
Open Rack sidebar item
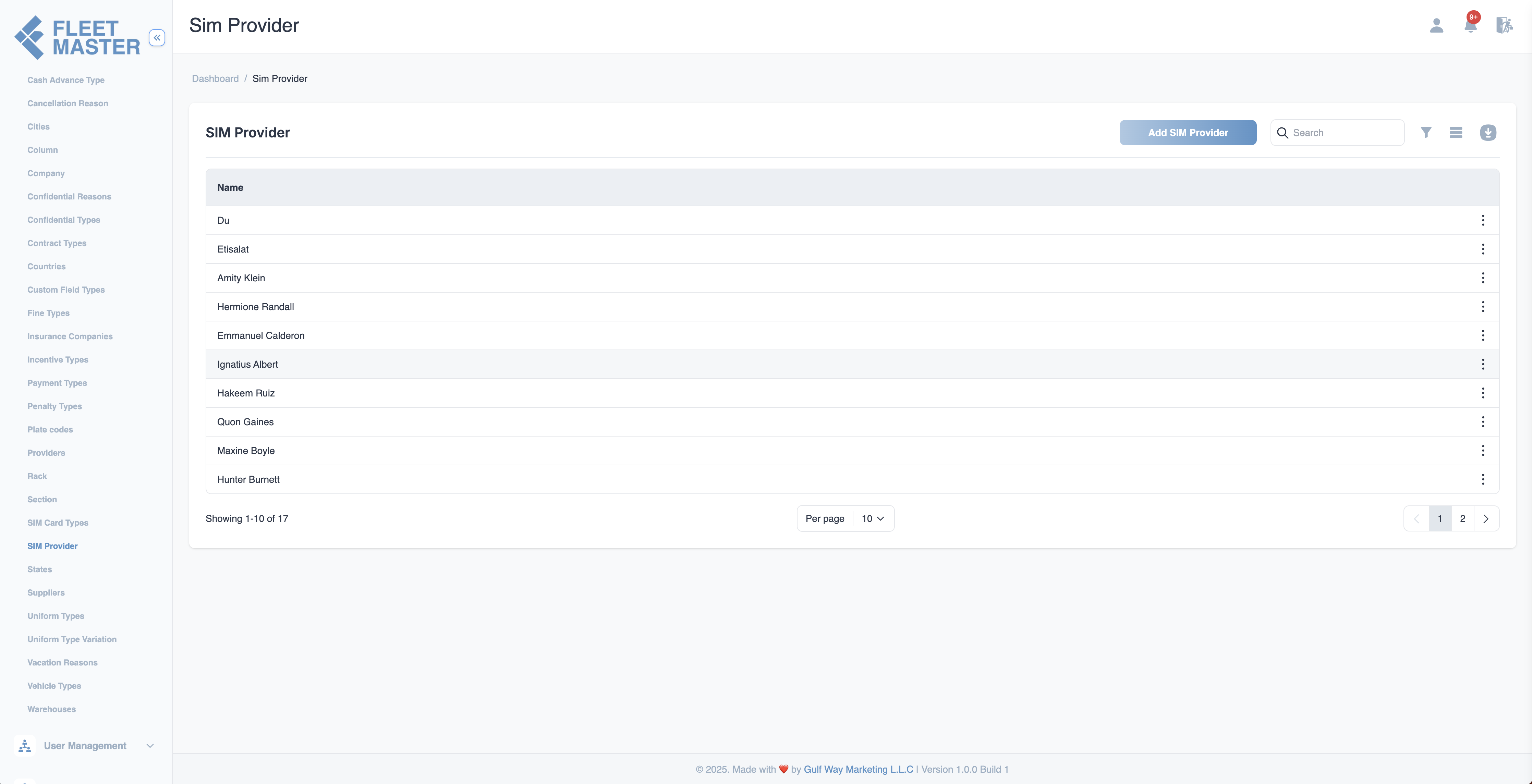coord(37,476)
